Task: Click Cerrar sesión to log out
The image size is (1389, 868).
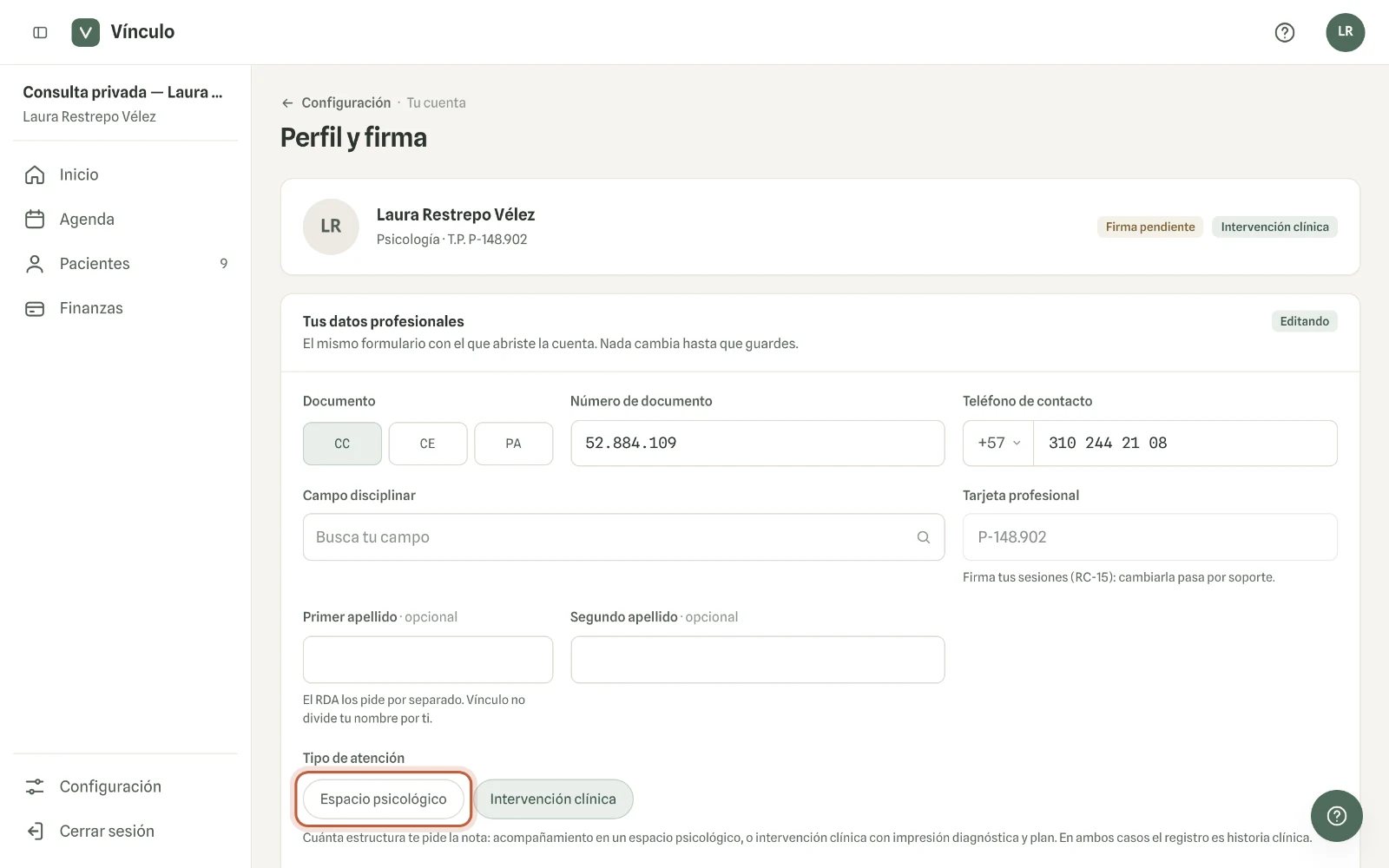Action: (125, 831)
